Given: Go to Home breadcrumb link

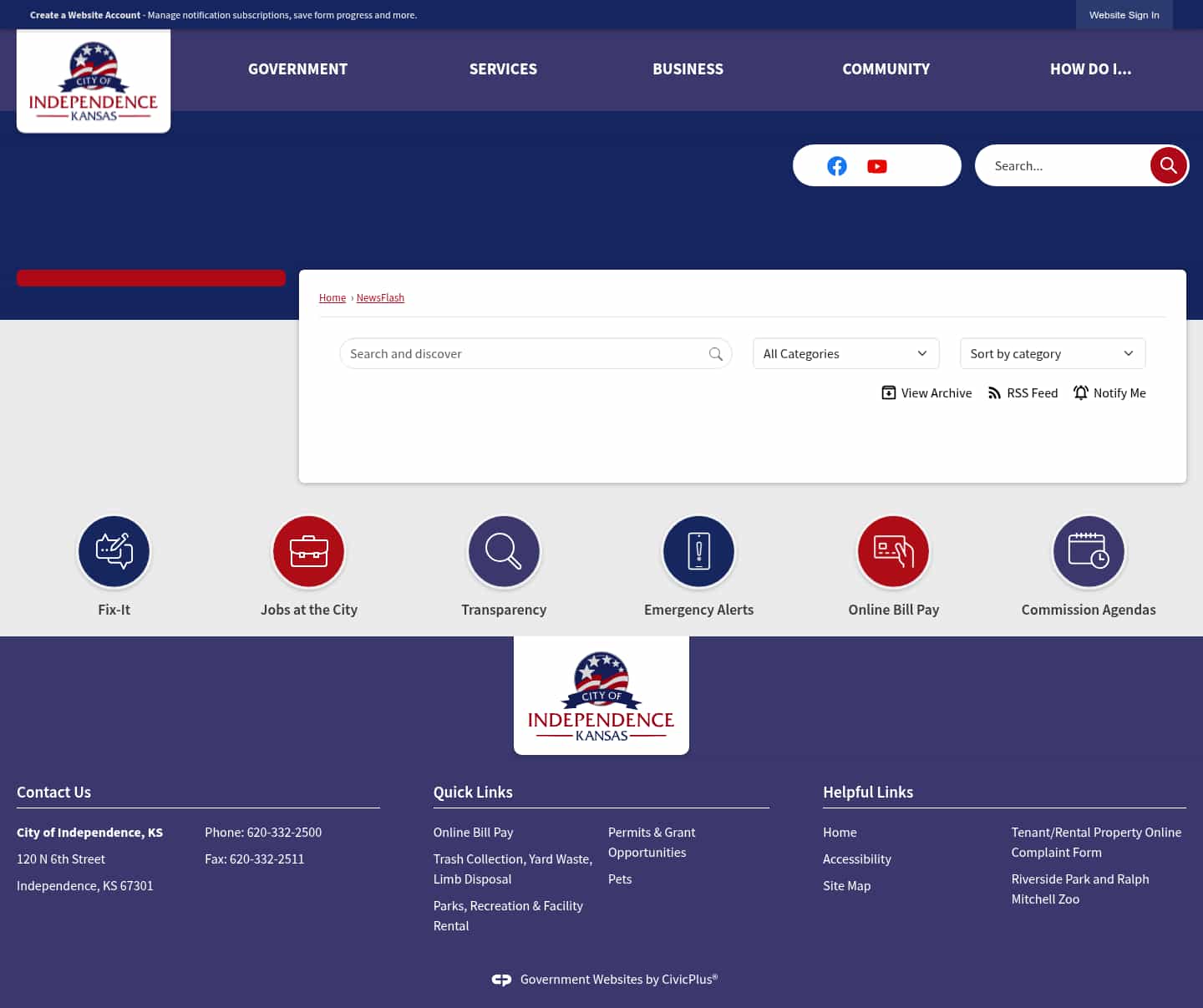Looking at the screenshot, I should pos(332,298).
